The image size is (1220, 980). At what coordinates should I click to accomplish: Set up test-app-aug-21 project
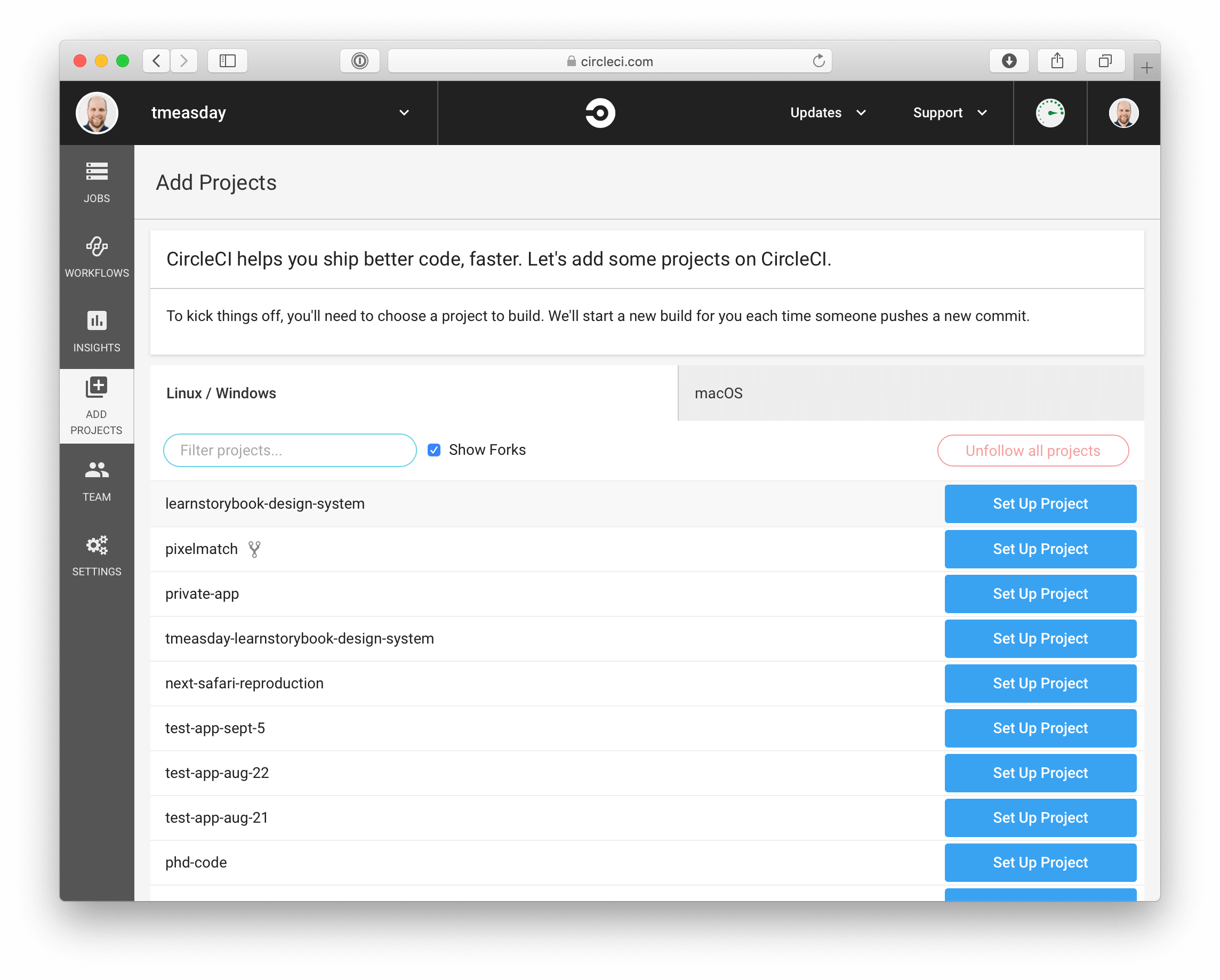1040,817
